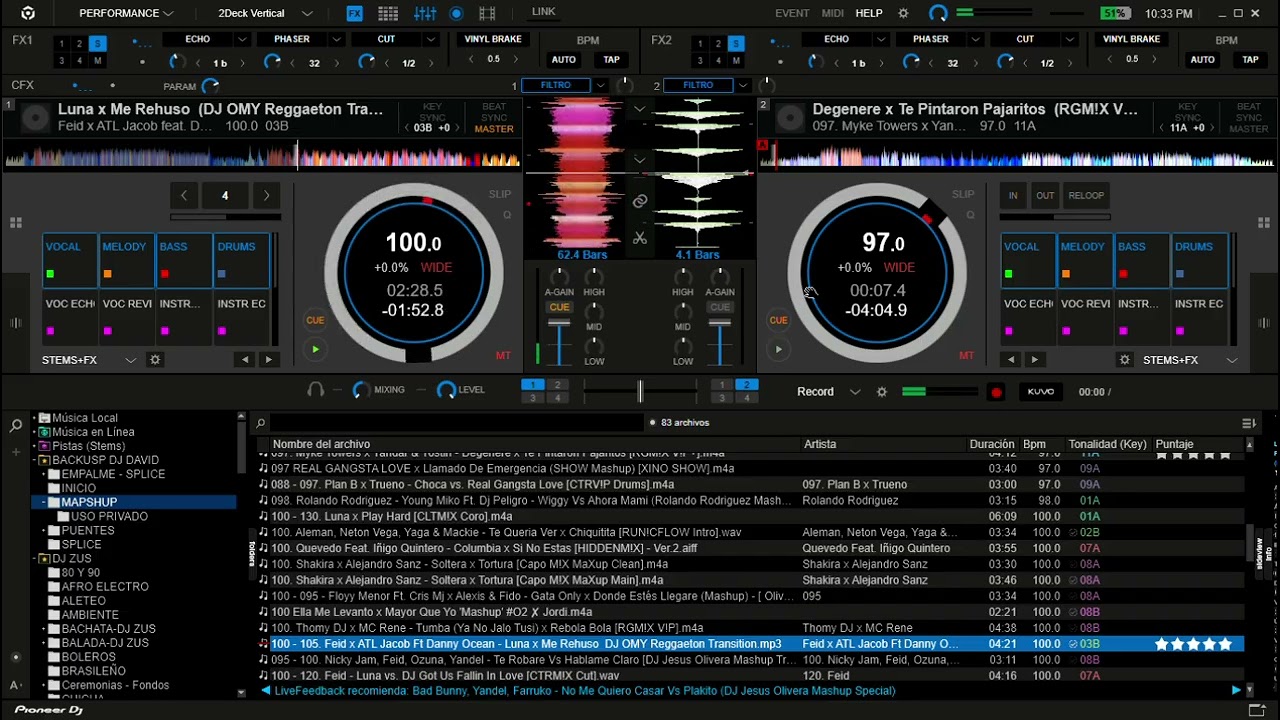The height and width of the screenshot is (720, 1280).
Task: Click FX2 BPM TAP button
Action: [1250, 60]
